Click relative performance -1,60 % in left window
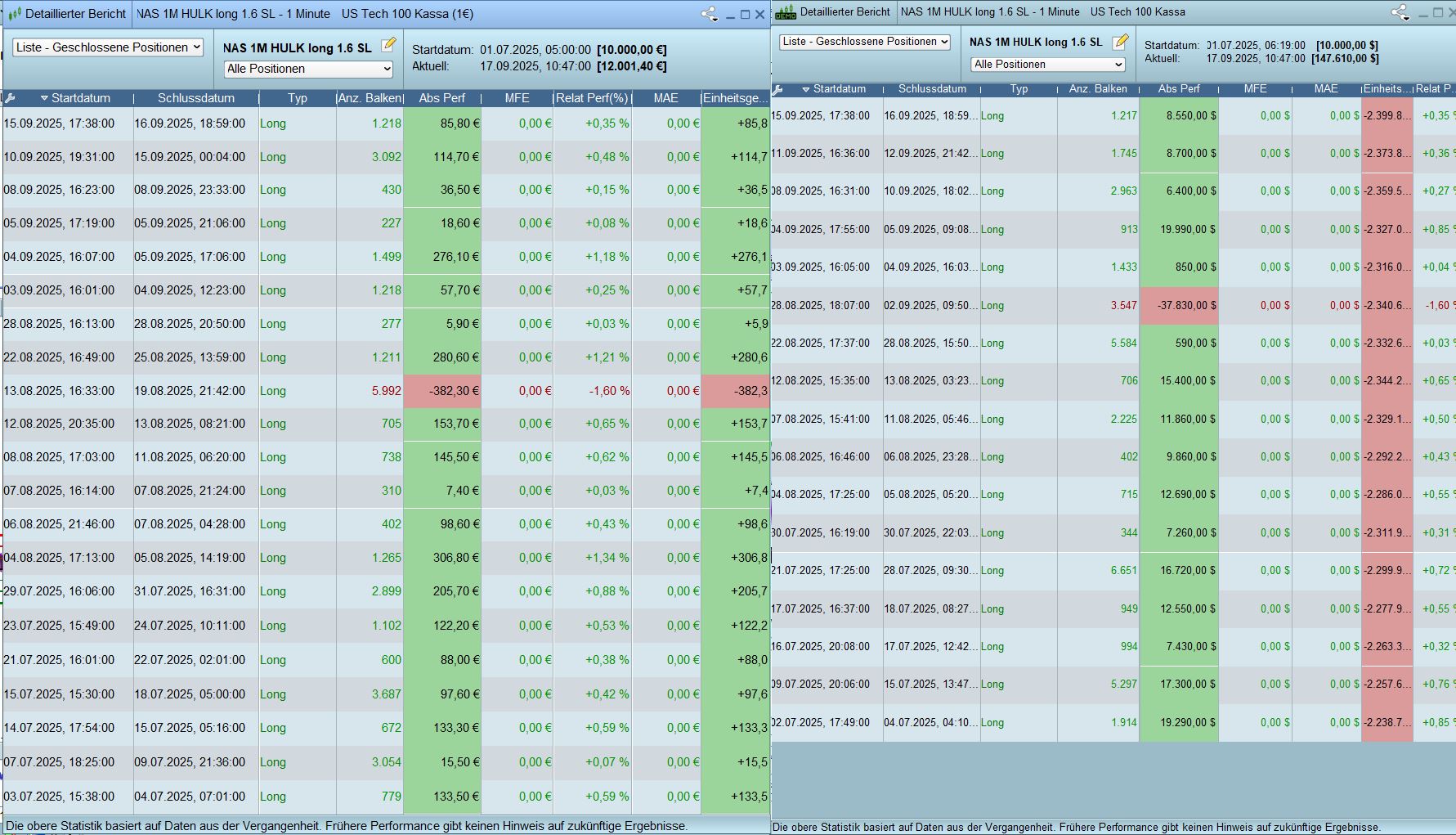Viewport: 1456px width, 835px height. click(x=609, y=391)
